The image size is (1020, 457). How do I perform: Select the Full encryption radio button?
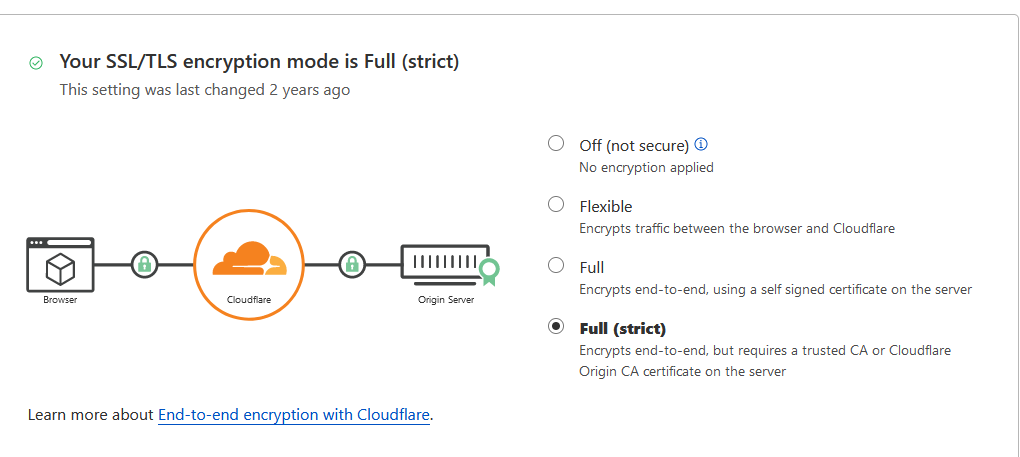[x=556, y=265]
